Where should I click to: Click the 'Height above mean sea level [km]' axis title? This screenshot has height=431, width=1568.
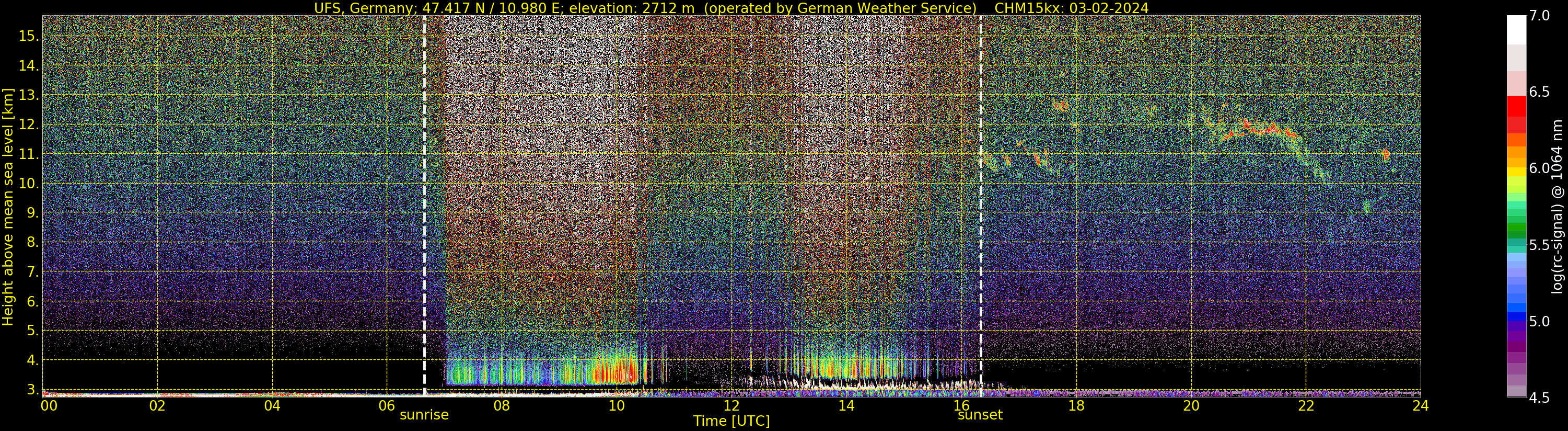[x=8, y=206]
